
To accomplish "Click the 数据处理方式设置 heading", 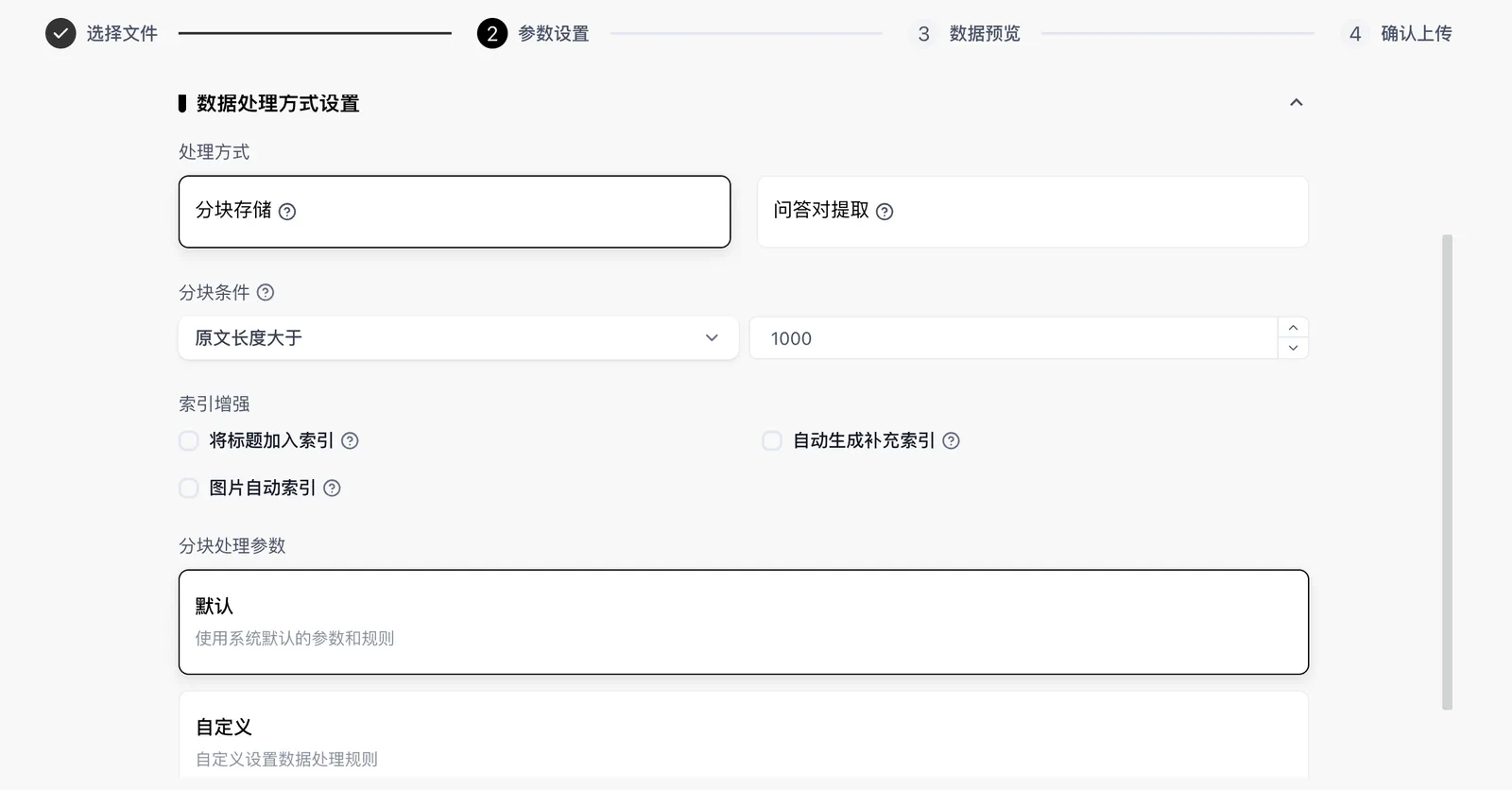I will click(278, 103).
